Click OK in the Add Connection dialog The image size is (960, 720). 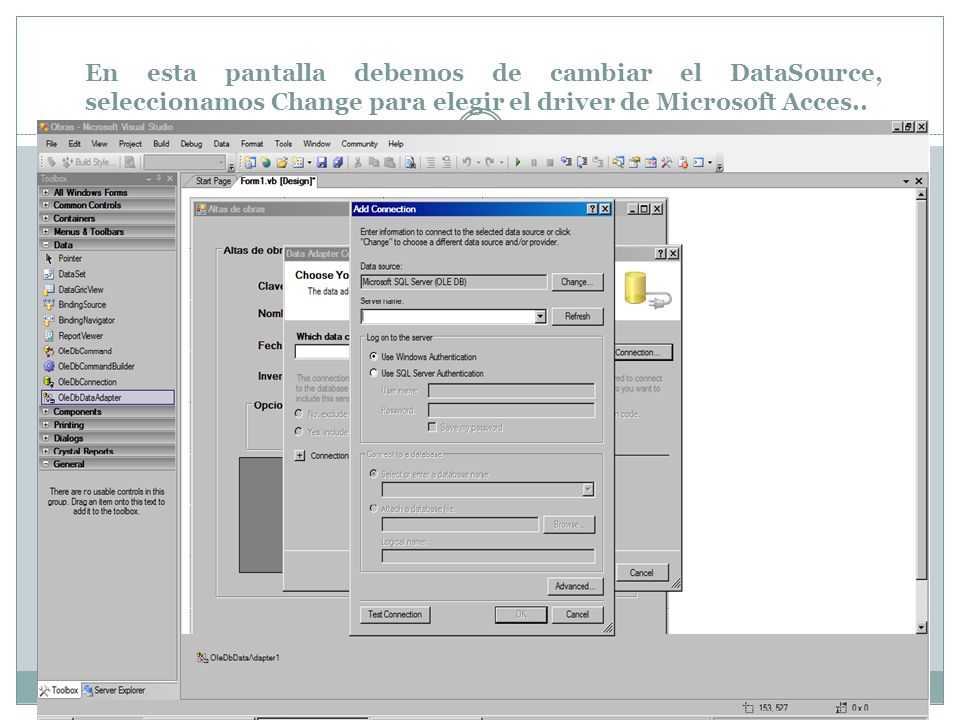[521, 614]
